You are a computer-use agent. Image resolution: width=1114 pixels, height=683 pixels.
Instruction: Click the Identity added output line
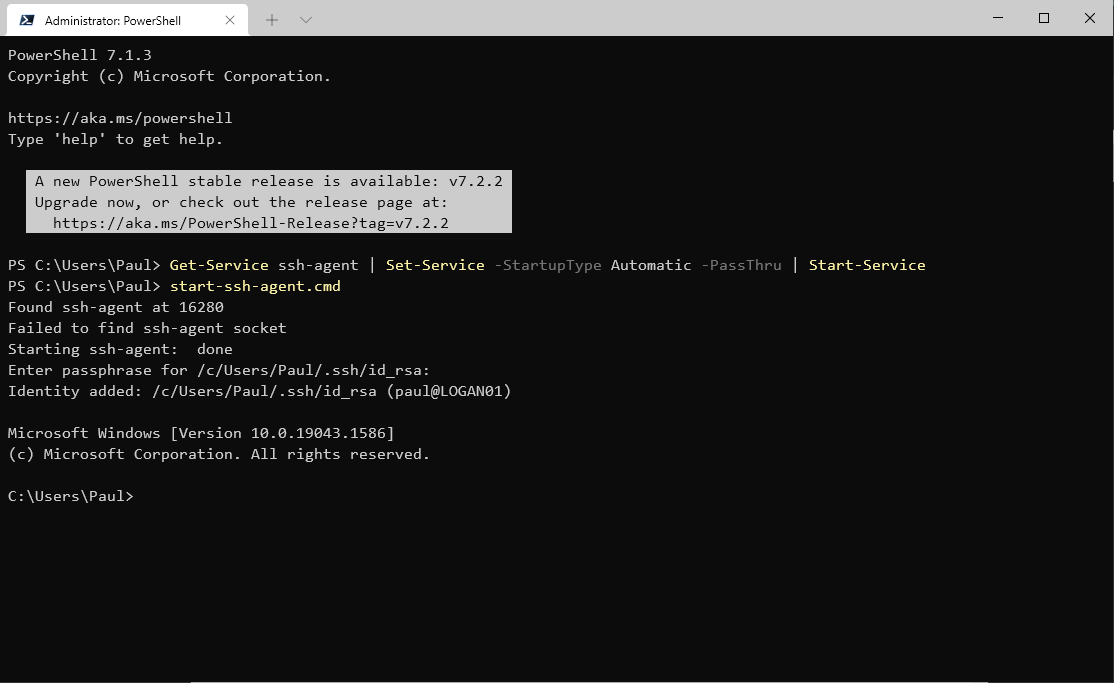tap(260, 391)
